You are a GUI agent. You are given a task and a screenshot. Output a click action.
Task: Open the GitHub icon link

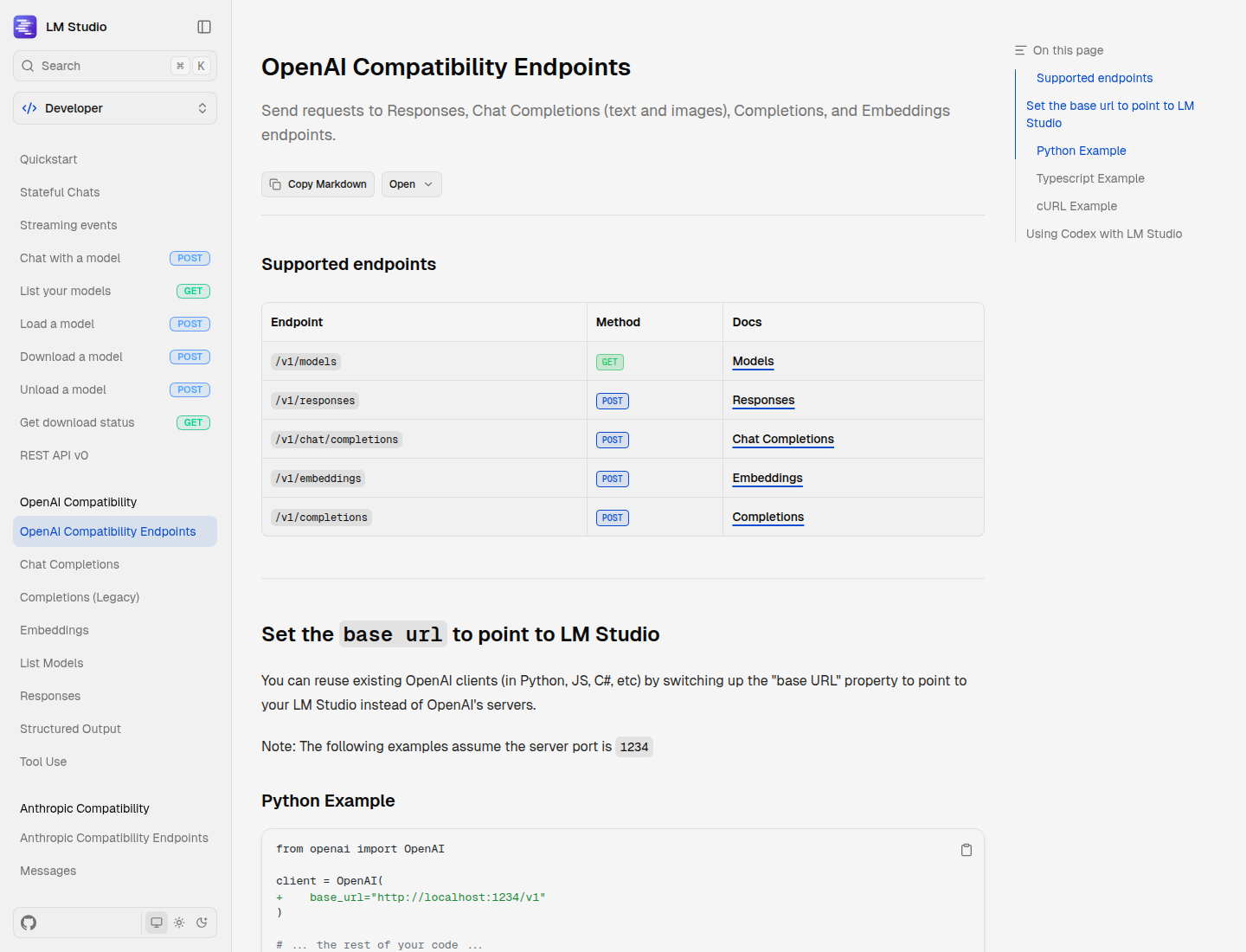(29, 923)
